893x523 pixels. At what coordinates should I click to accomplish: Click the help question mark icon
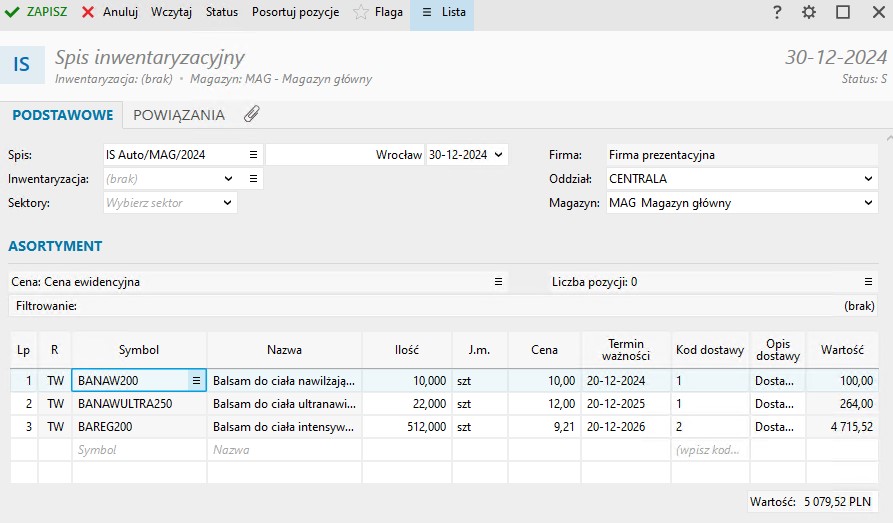777,13
